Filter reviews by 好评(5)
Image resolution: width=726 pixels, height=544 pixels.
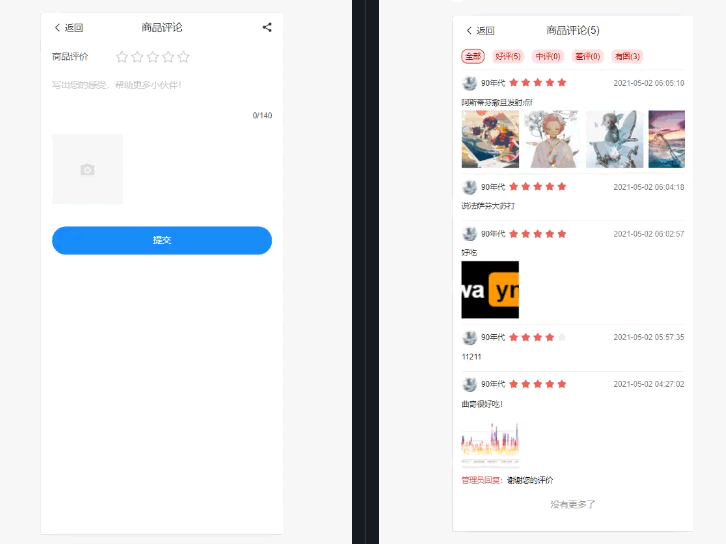click(x=508, y=56)
